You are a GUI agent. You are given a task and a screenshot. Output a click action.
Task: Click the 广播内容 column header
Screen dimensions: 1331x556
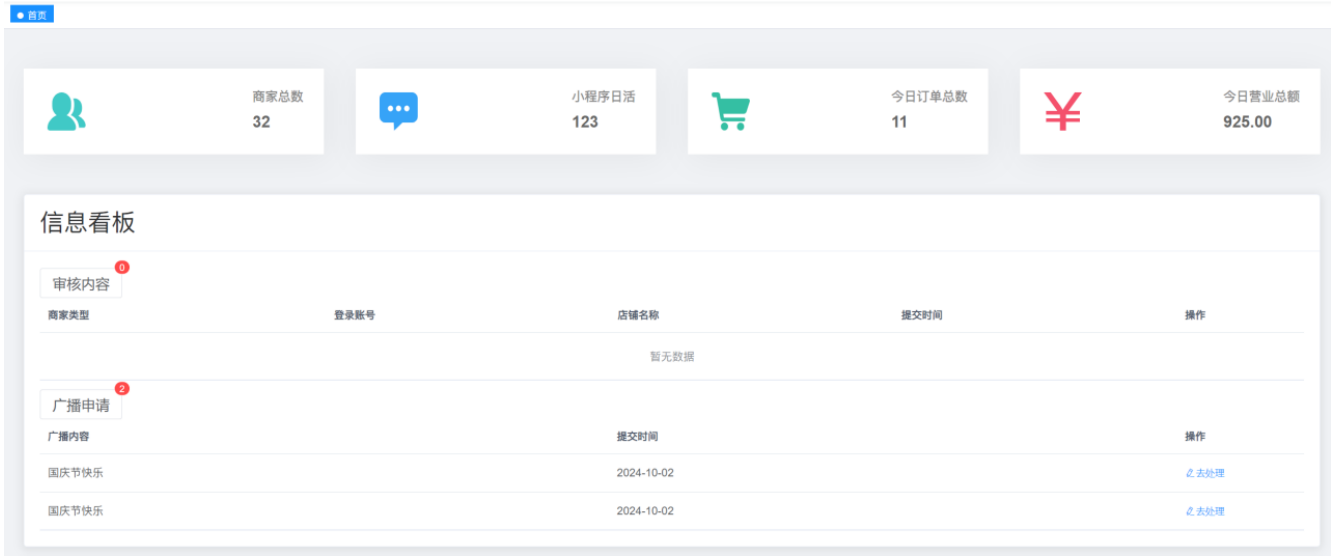[x=68, y=436]
